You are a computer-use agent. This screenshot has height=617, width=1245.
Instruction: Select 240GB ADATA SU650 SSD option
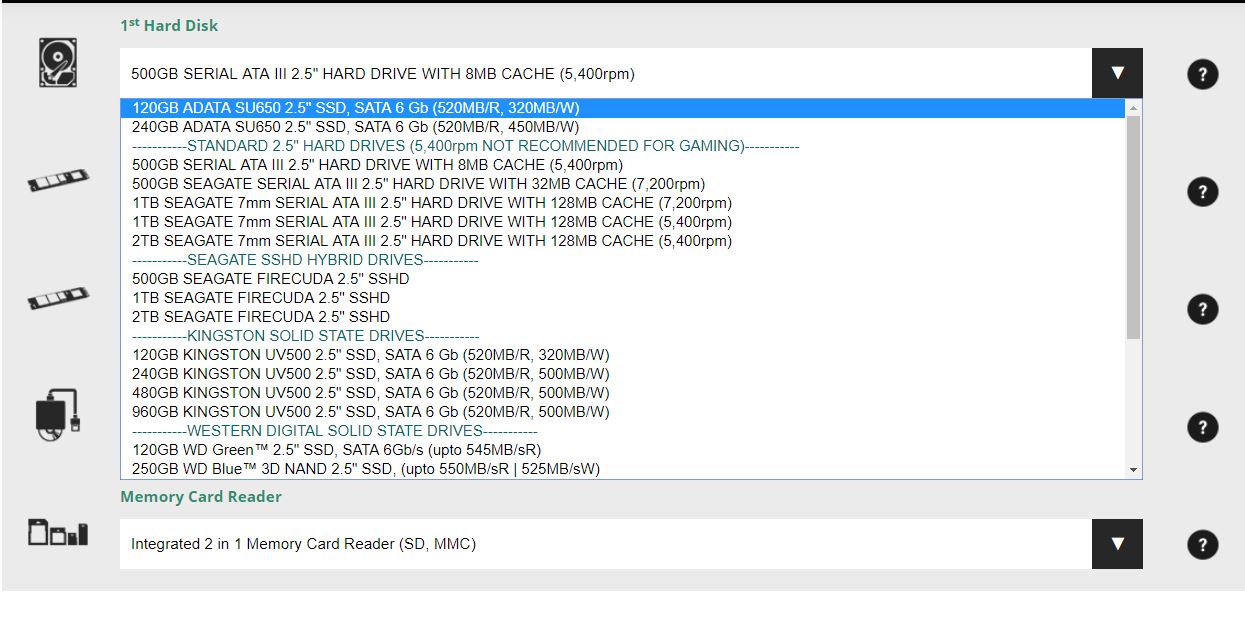click(622, 127)
